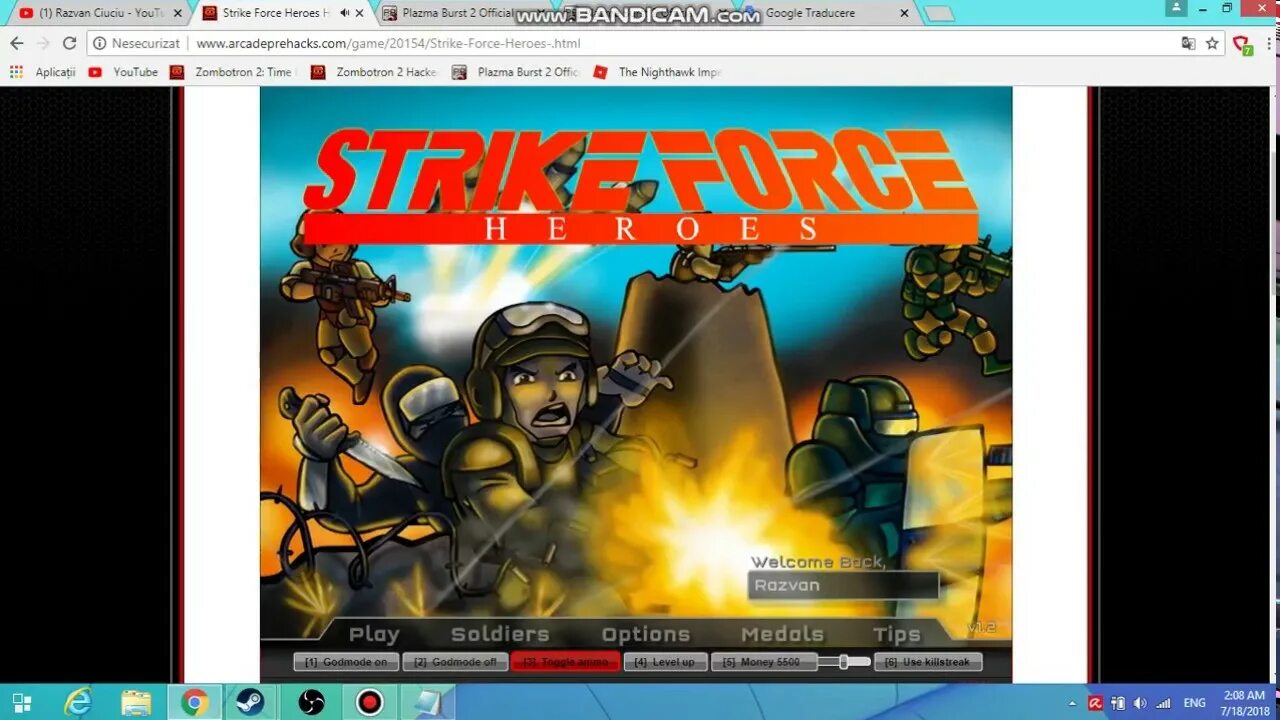
Task: Open the YouTube bookmark
Action: 124,72
